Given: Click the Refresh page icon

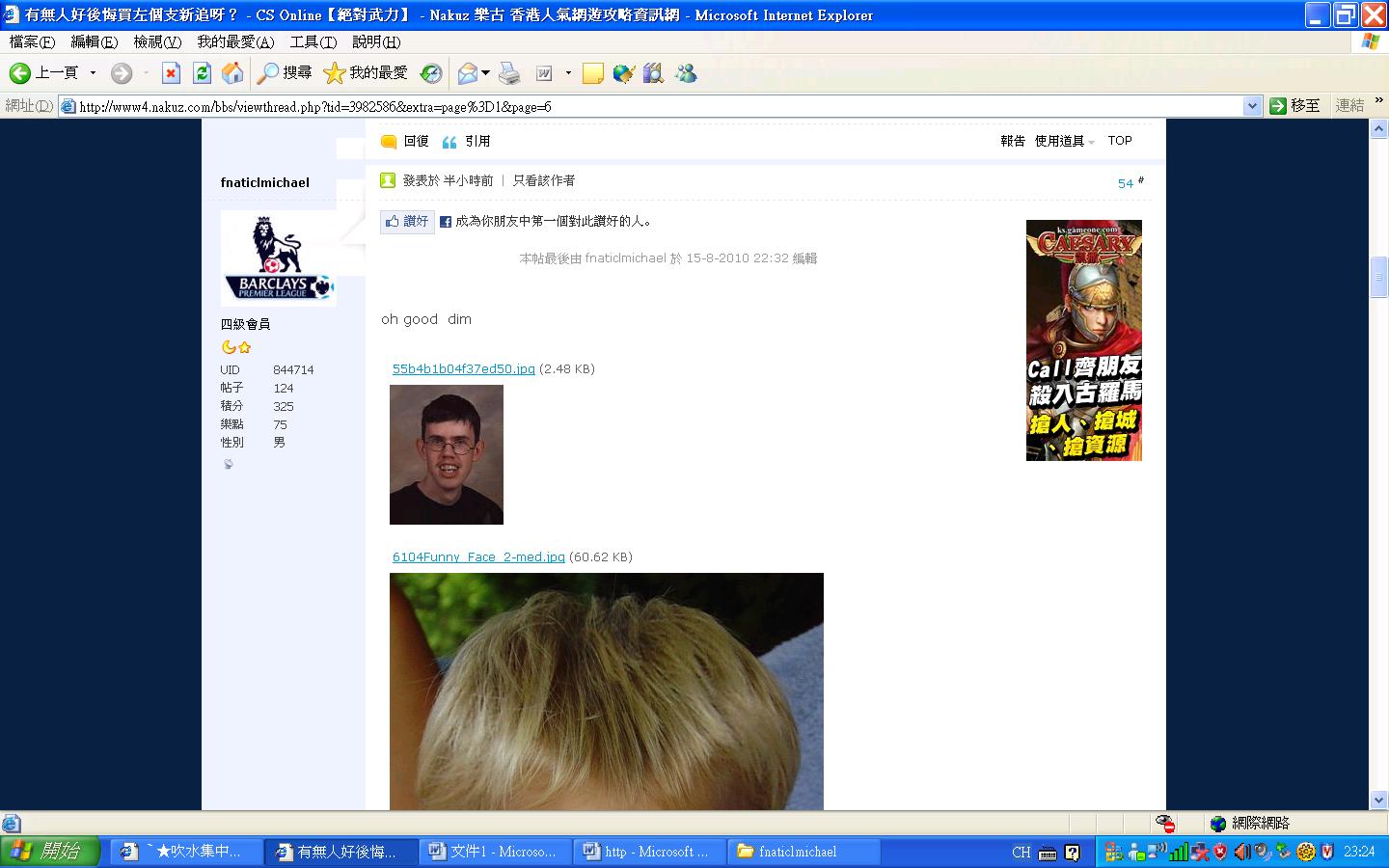Looking at the screenshot, I should (202, 73).
